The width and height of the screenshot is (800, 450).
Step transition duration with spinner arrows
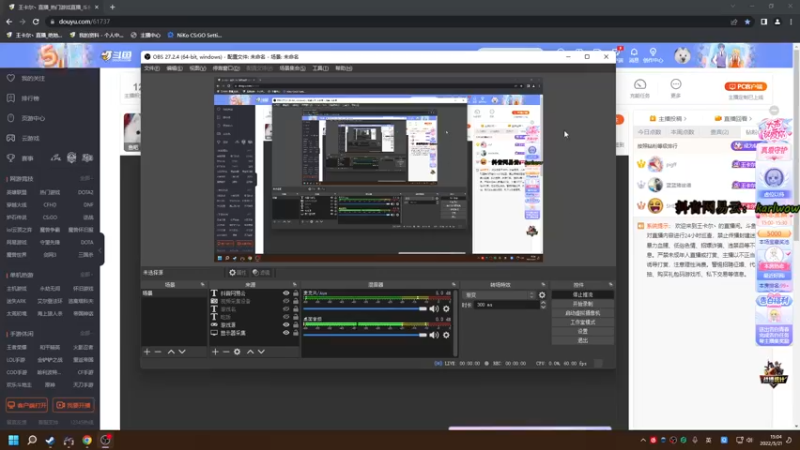[543, 305]
